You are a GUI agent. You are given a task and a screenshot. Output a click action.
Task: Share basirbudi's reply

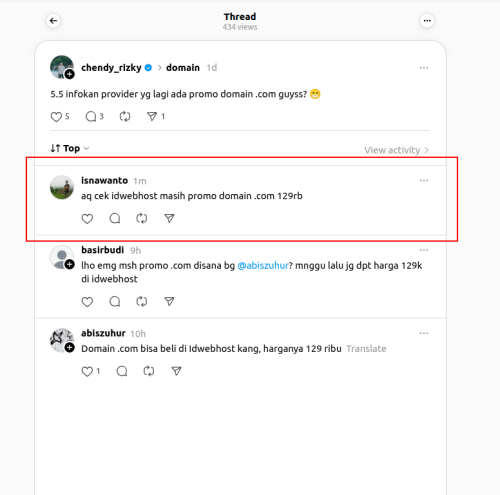click(x=169, y=302)
